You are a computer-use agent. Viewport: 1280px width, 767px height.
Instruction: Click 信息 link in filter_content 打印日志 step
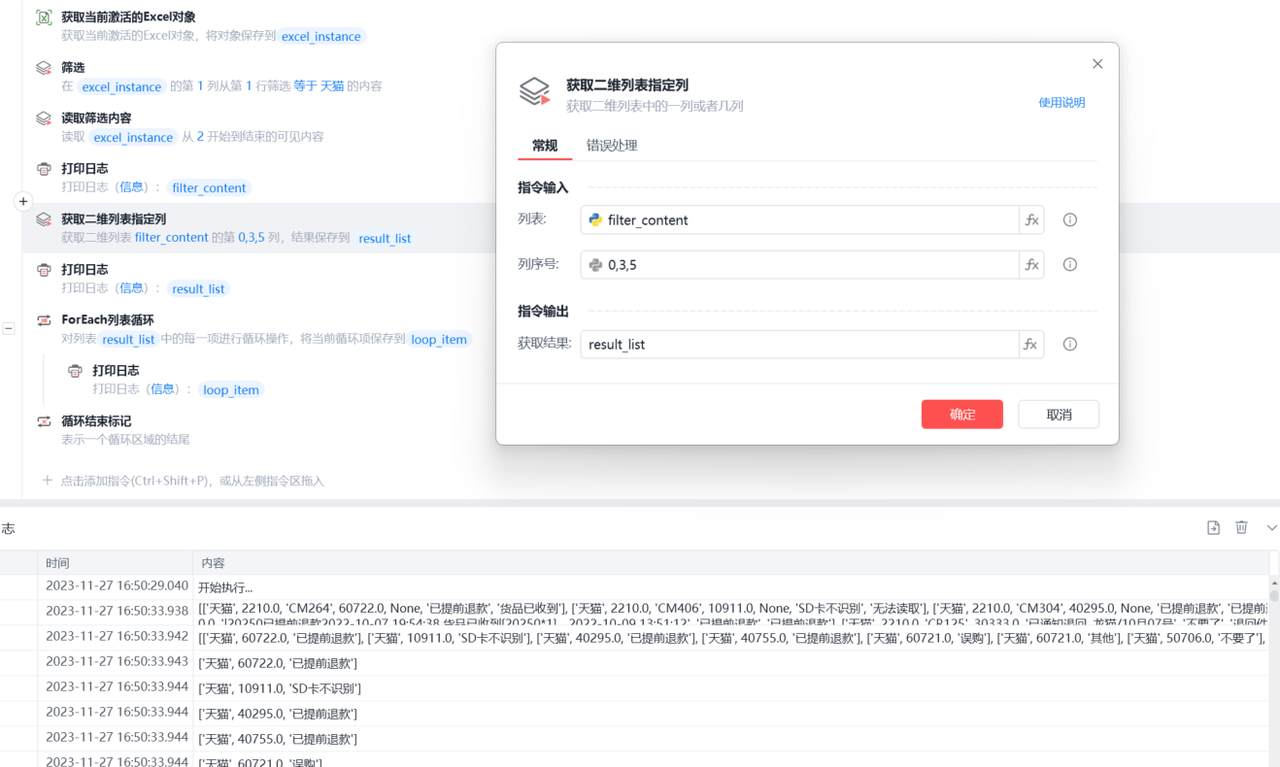tap(132, 187)
